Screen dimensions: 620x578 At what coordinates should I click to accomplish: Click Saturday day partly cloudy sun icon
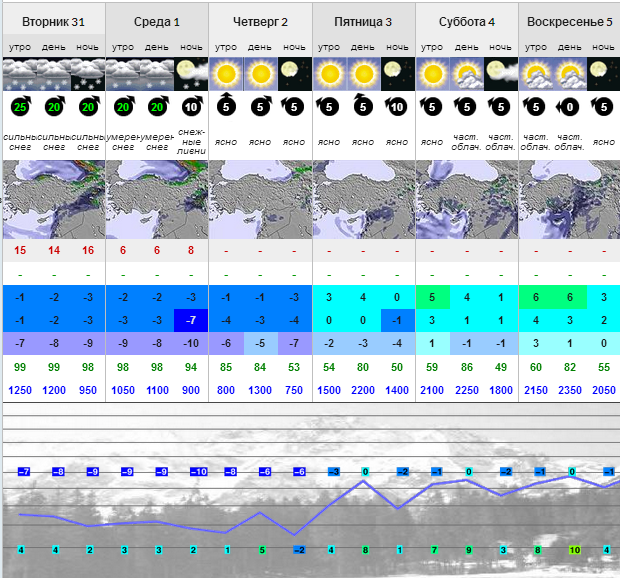click(x=467, y=74)
